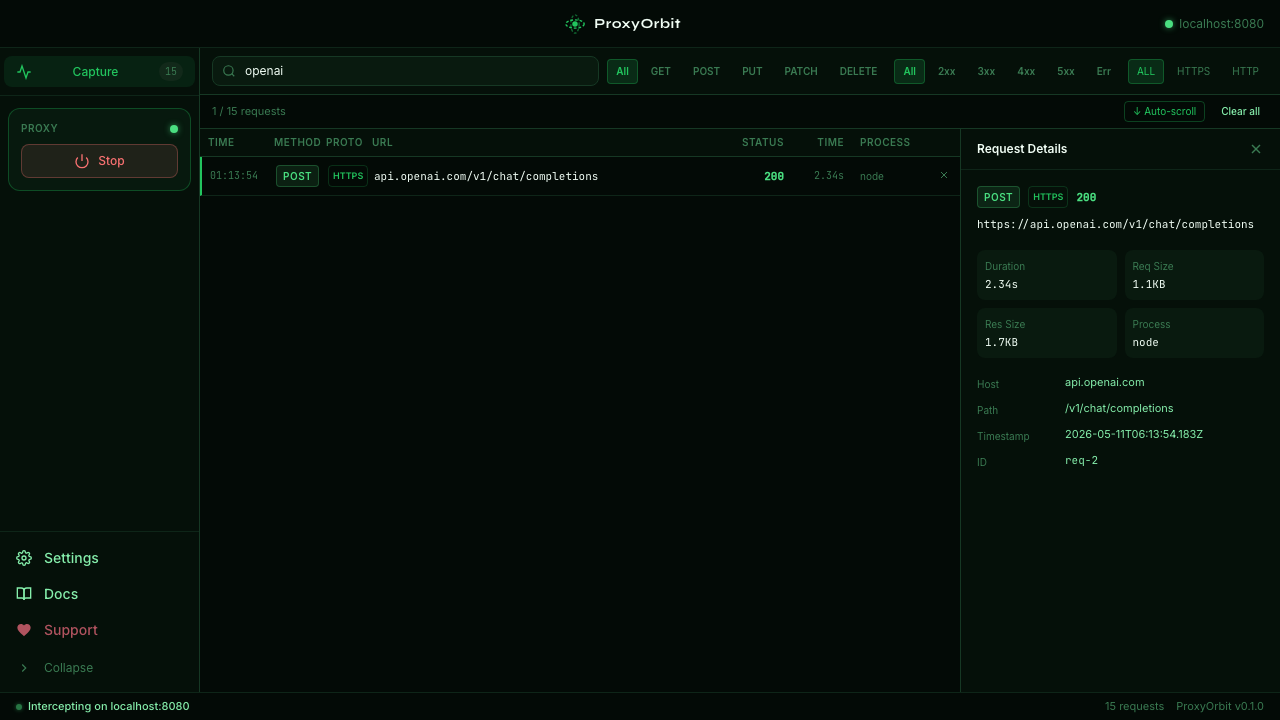Screen dimensions: 1280x720
Task: Open Settings via the gear icon
Action: coord(24,558)
